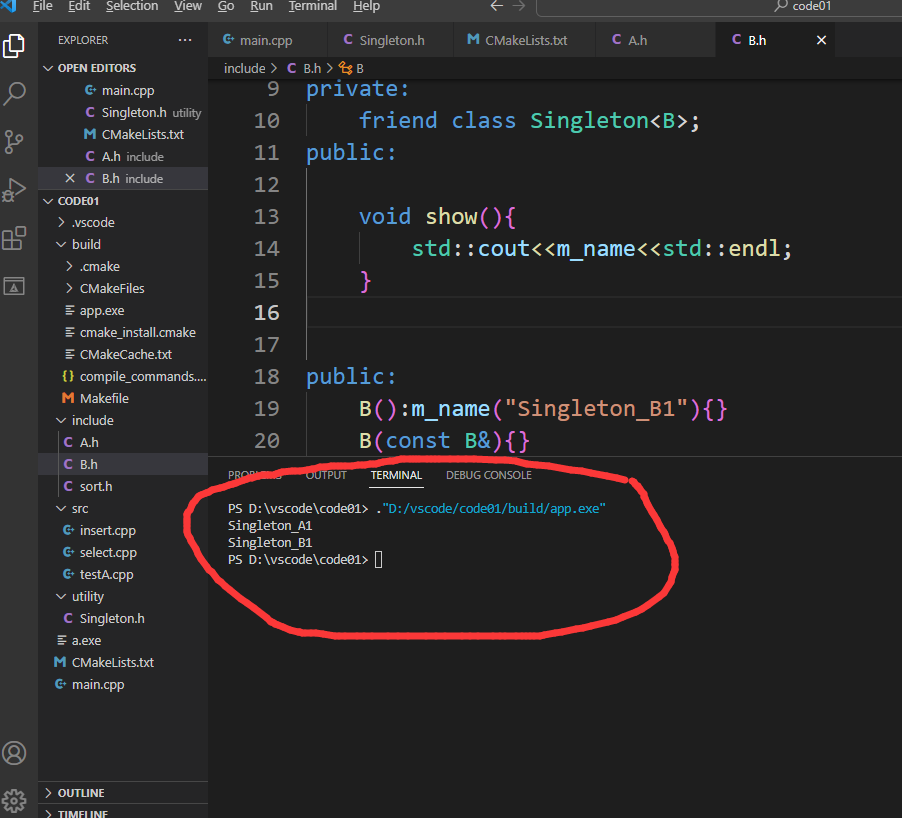
Task: Open CMakeCache.txt file
Action: coord(123,354)
